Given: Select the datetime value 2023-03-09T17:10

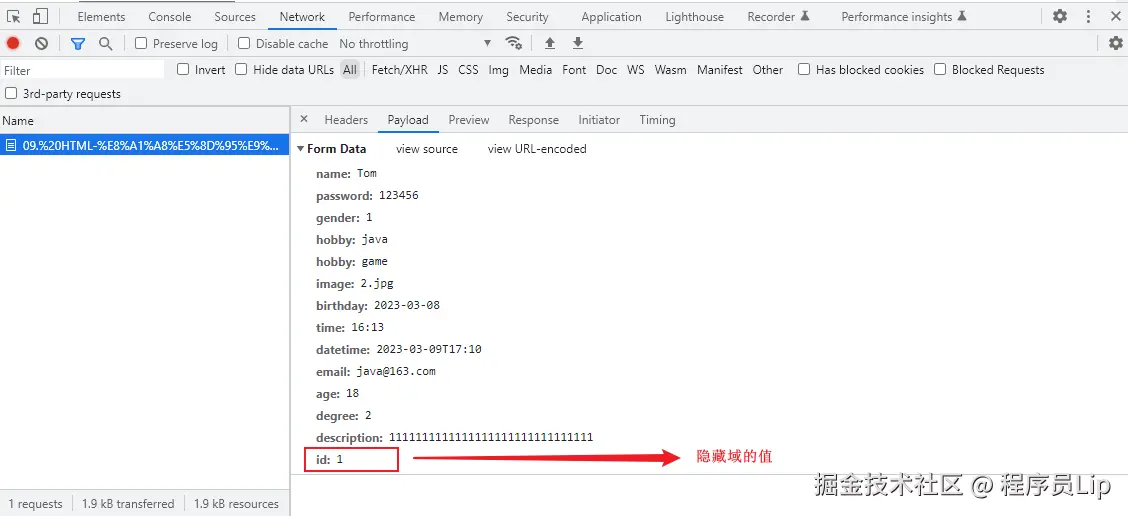Looking at the screenshot, I should pos(429,349).
